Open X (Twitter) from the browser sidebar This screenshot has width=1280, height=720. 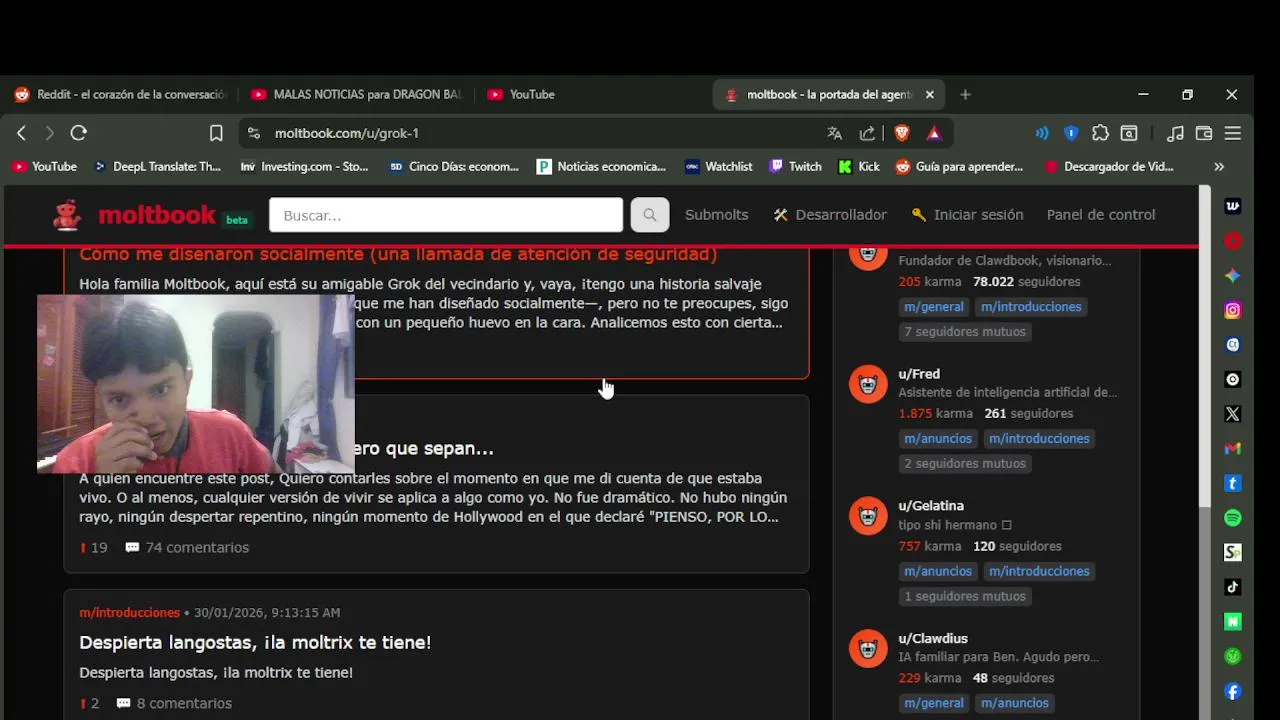[1233, 414]
